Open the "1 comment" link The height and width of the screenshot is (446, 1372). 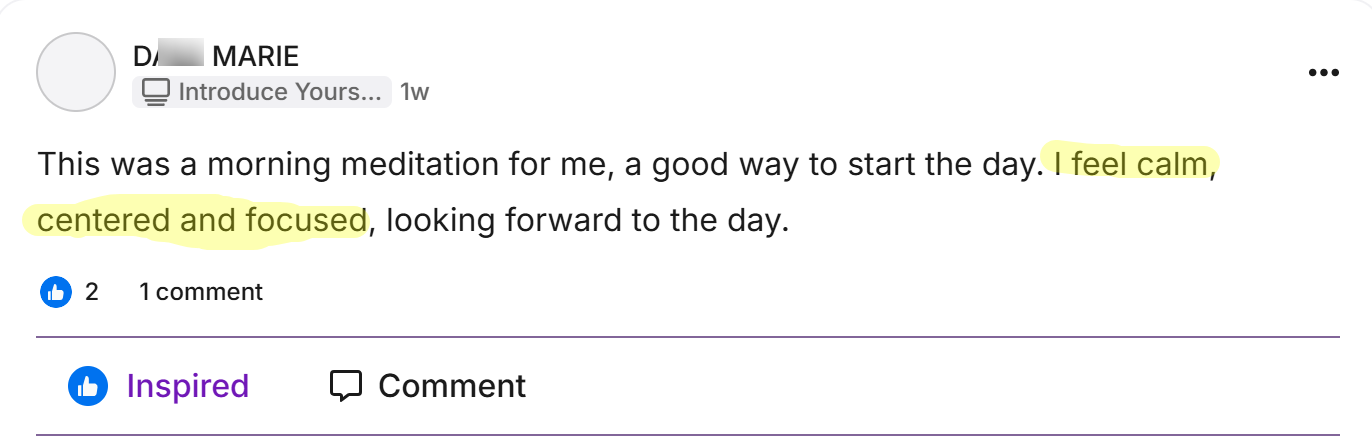coord(200,292)
